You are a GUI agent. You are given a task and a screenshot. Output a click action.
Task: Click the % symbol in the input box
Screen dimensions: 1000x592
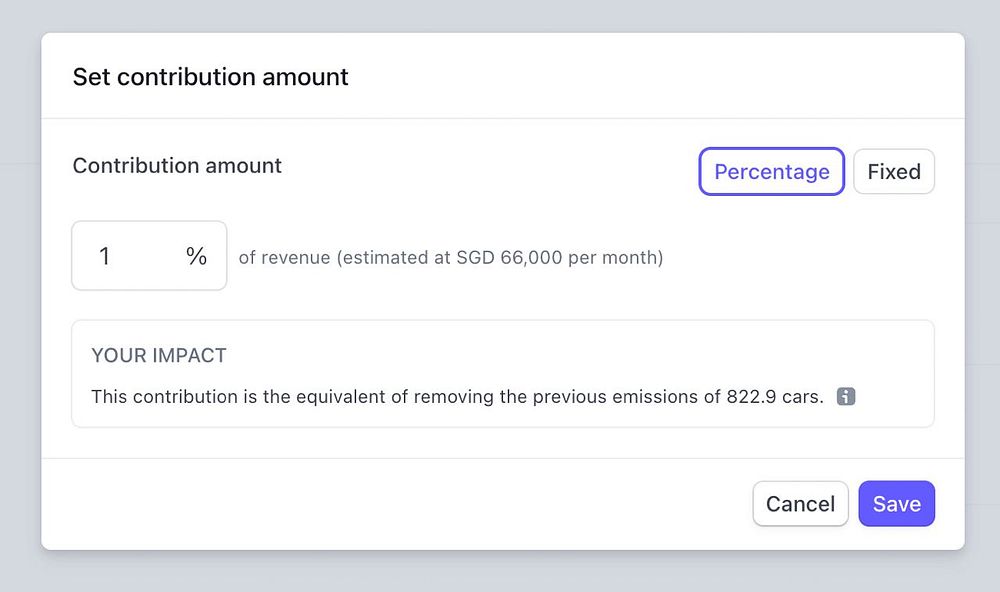(x=196, y=257)
